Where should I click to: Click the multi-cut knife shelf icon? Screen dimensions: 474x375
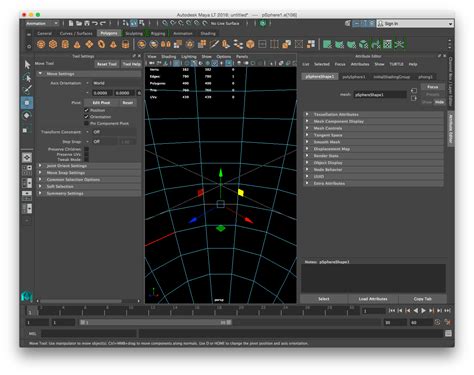214,44
